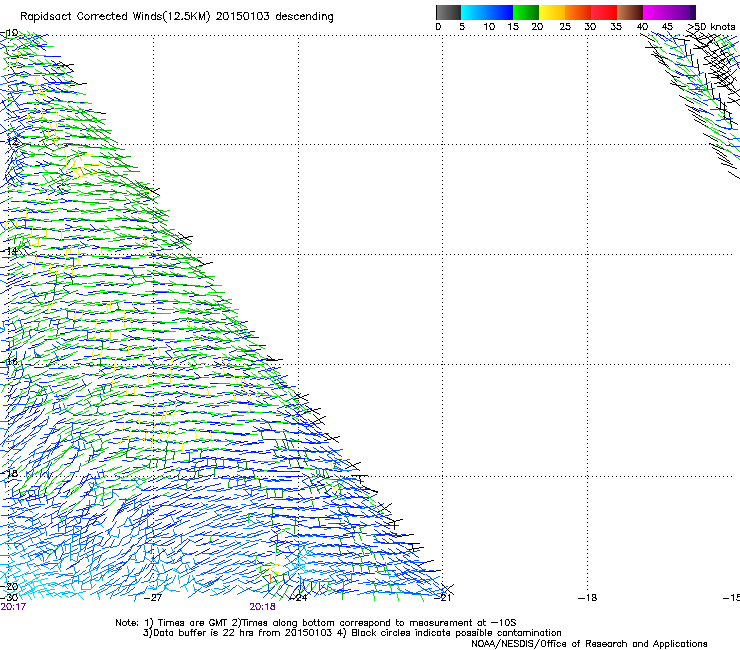740x650 pixels.
Task: Click the '-12' latitude axis label
Action: 9,141
